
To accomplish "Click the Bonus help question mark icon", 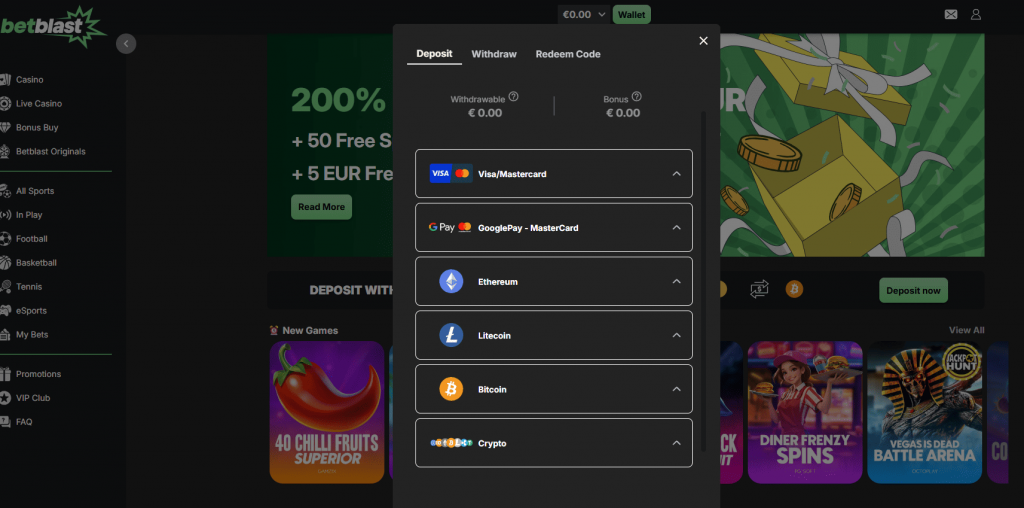I will tap(637, 97).
